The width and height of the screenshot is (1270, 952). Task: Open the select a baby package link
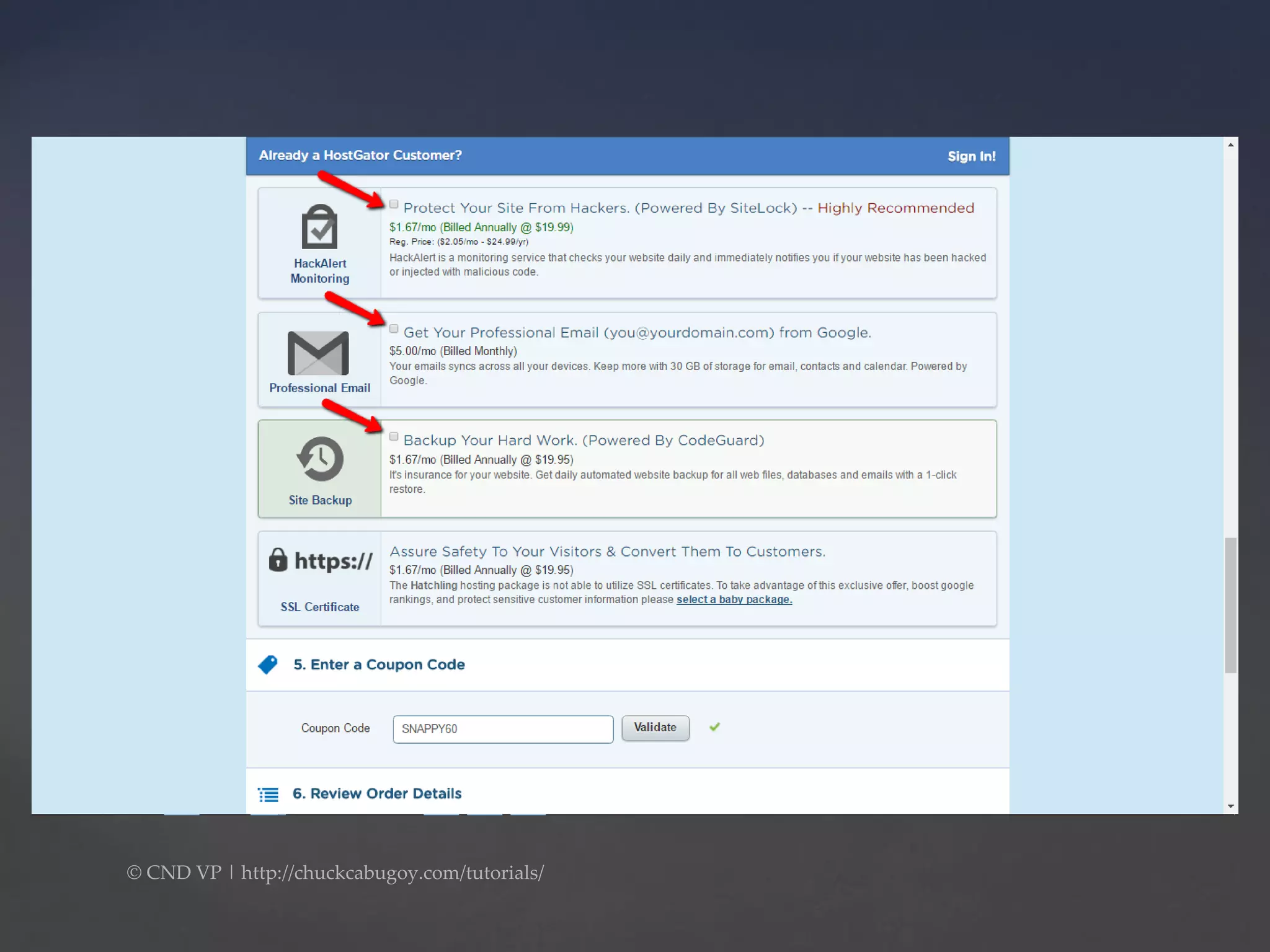(734, 599)
